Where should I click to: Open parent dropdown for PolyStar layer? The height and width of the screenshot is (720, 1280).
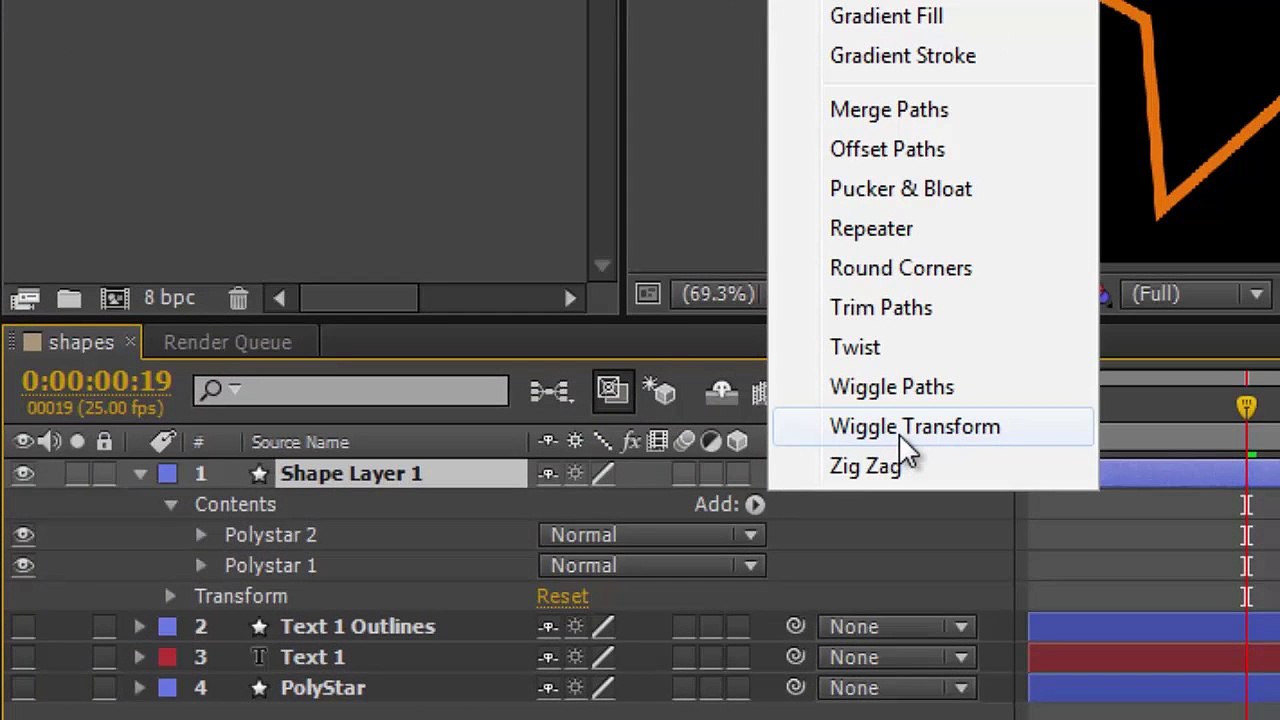pyautogui.click(x=896, y=688)
